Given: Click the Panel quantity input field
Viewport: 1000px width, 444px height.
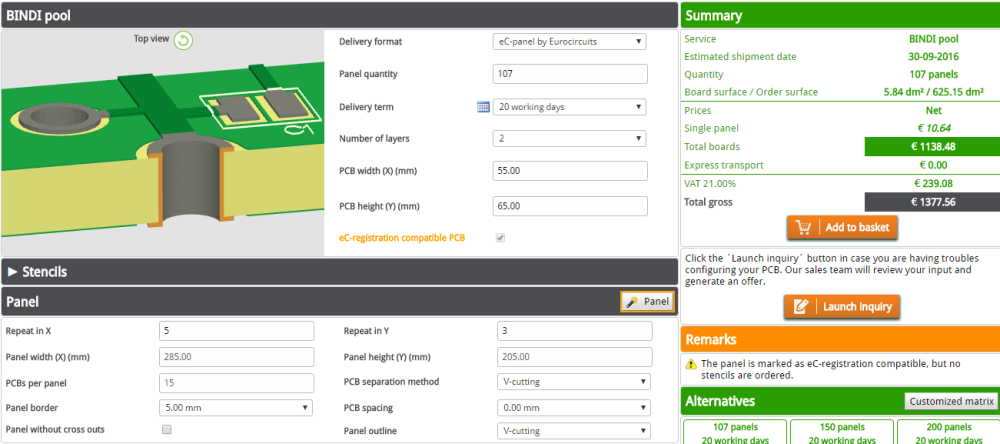Looking at the screenshot, I should click(x=570, y=74).
